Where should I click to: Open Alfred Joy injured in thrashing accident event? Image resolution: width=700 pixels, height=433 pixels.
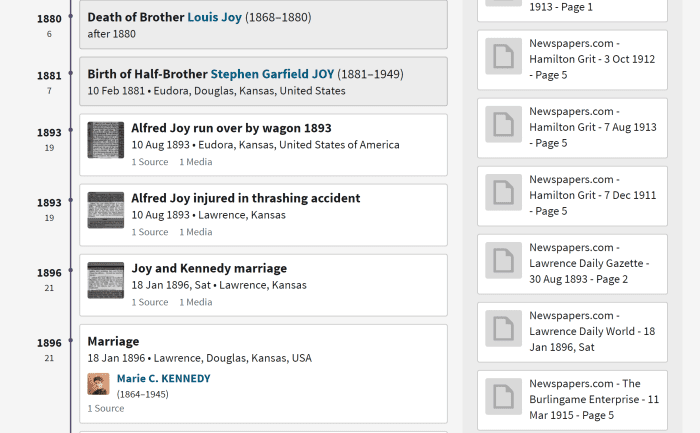click(x=246, y=198)
